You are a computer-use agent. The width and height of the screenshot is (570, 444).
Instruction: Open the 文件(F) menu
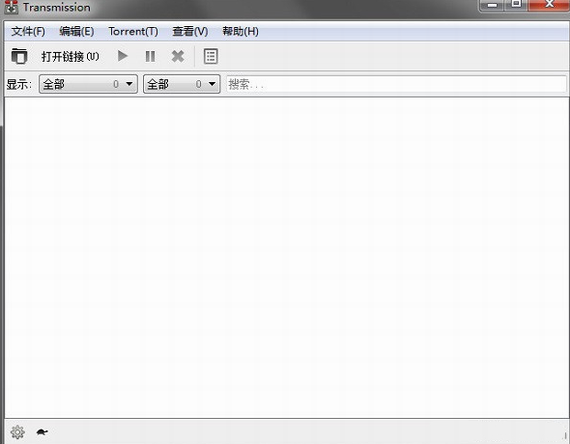click(x=28, y=32)
